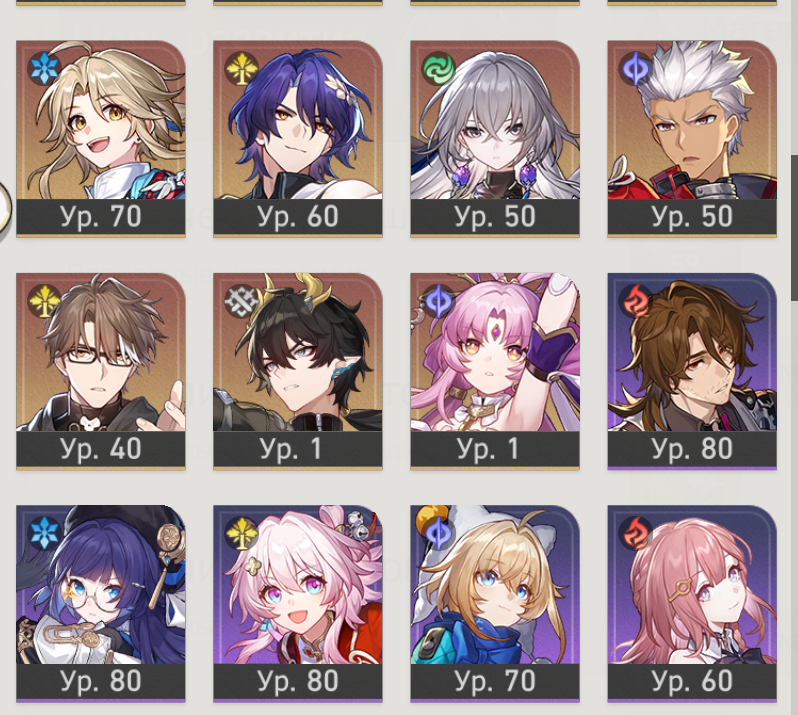Click the Imaginary icon on pink-haired girl level 80 card

tap(241, 533)
